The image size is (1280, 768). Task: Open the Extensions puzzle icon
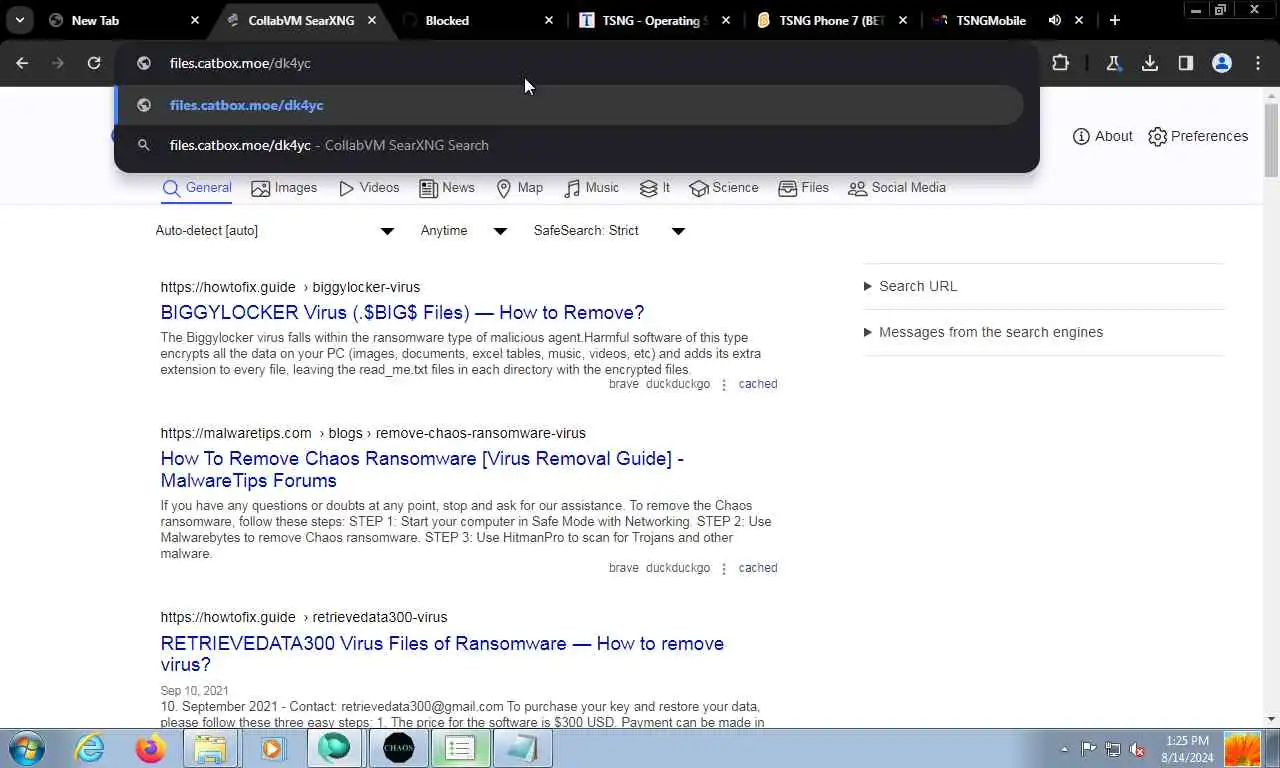click(x=1060, y=63)
